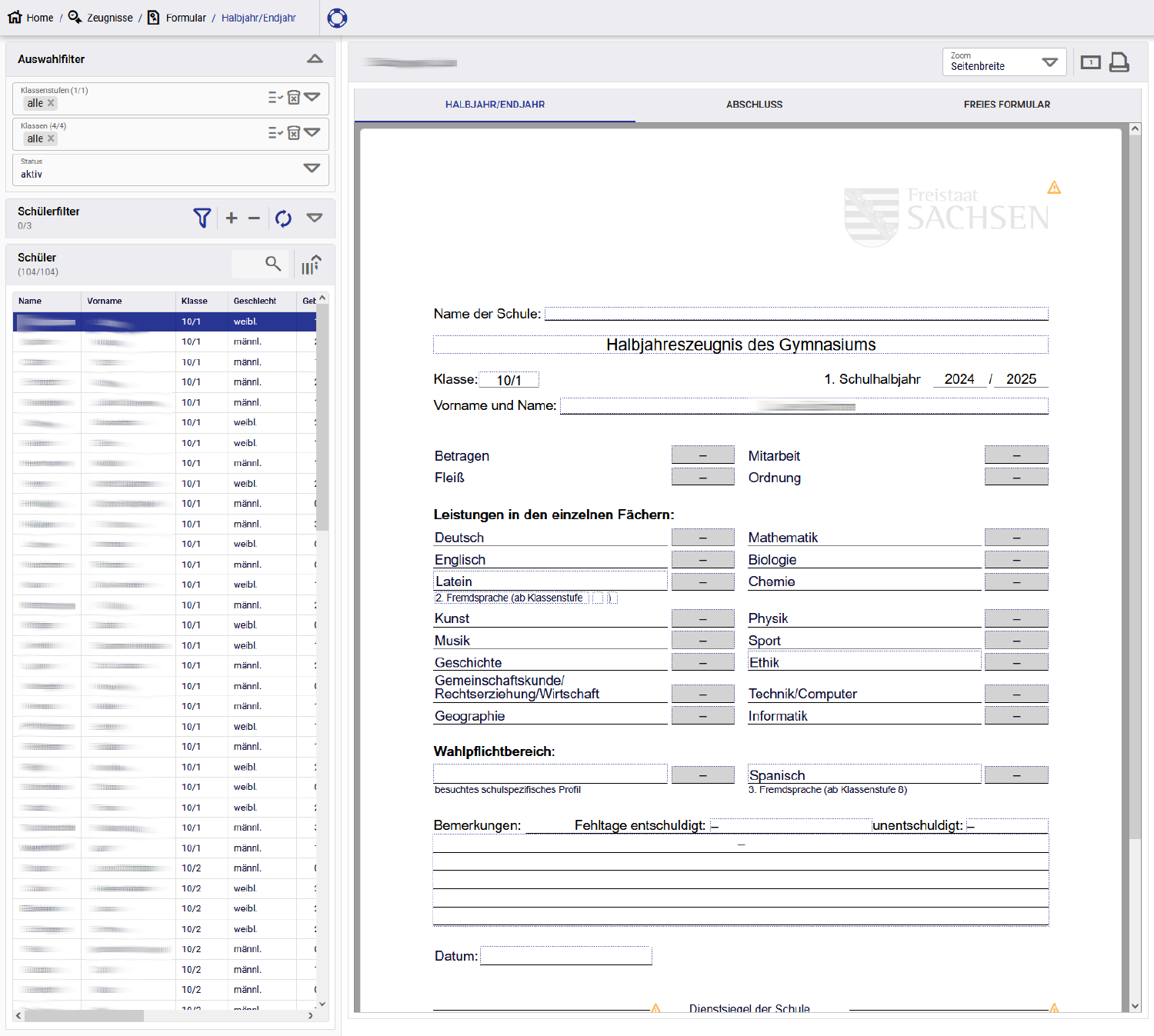Viewport: 1154px width, 1036px height.
Task: Open the Schüler column settings icon
Action: 311,265
